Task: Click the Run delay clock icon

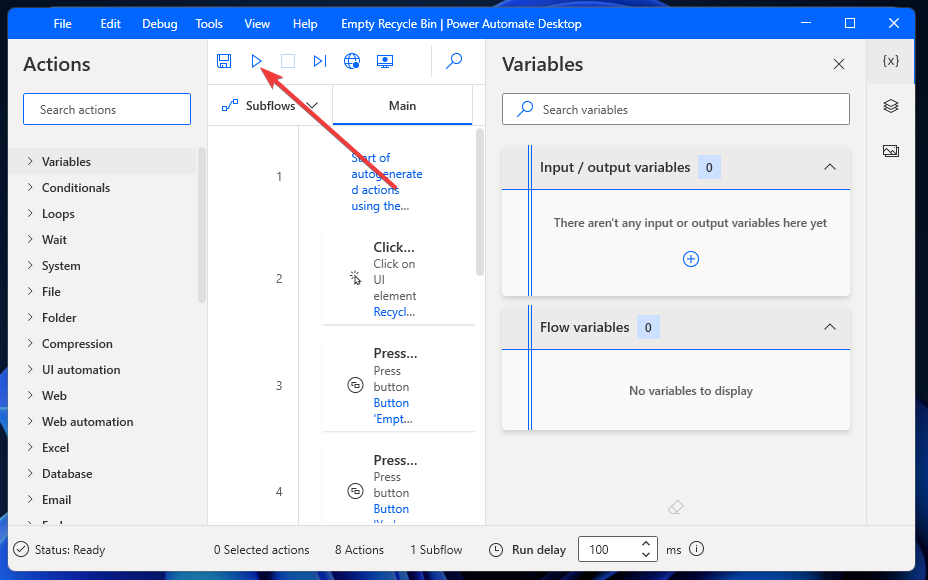Action: 496,550
